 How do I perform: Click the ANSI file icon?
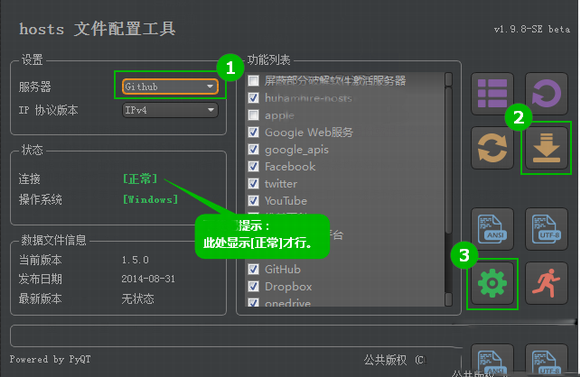pyautogui.click(x=492, y=229)
